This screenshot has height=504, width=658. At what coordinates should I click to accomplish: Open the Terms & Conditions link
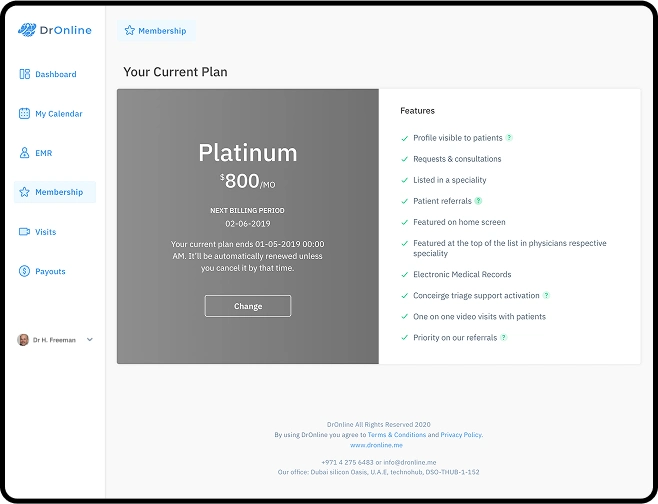tap(397, 435)
